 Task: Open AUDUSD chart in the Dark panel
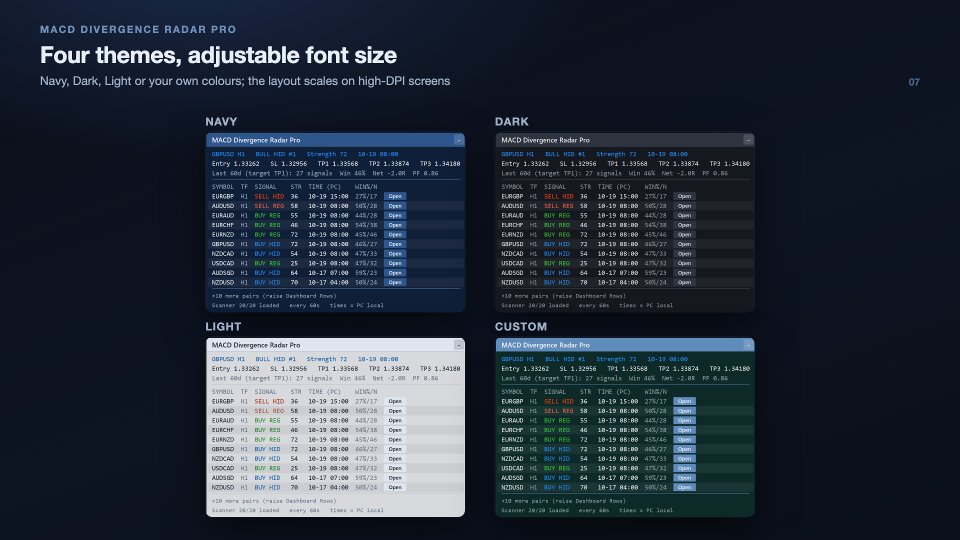(x=684, y=206)
